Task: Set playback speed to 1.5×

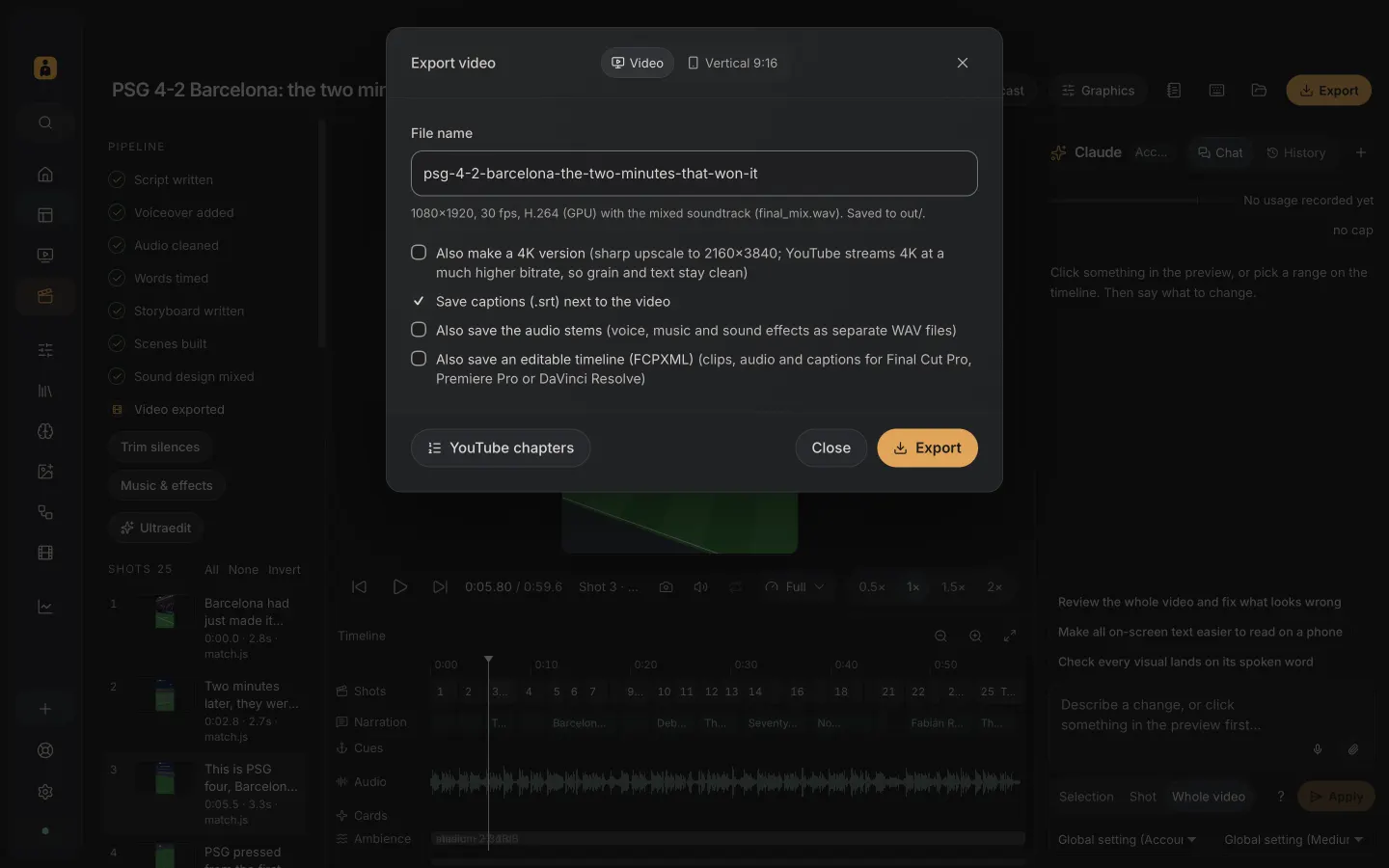Action: point(953,586)
